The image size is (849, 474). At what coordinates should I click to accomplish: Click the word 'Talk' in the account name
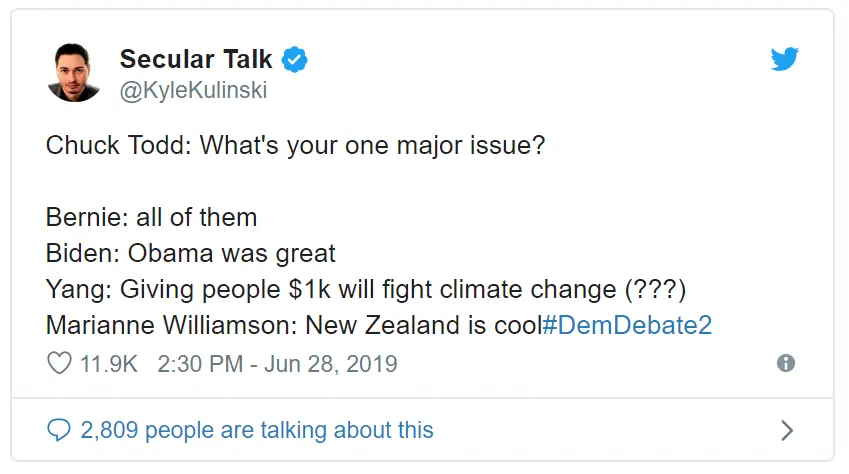pos(247,59)
